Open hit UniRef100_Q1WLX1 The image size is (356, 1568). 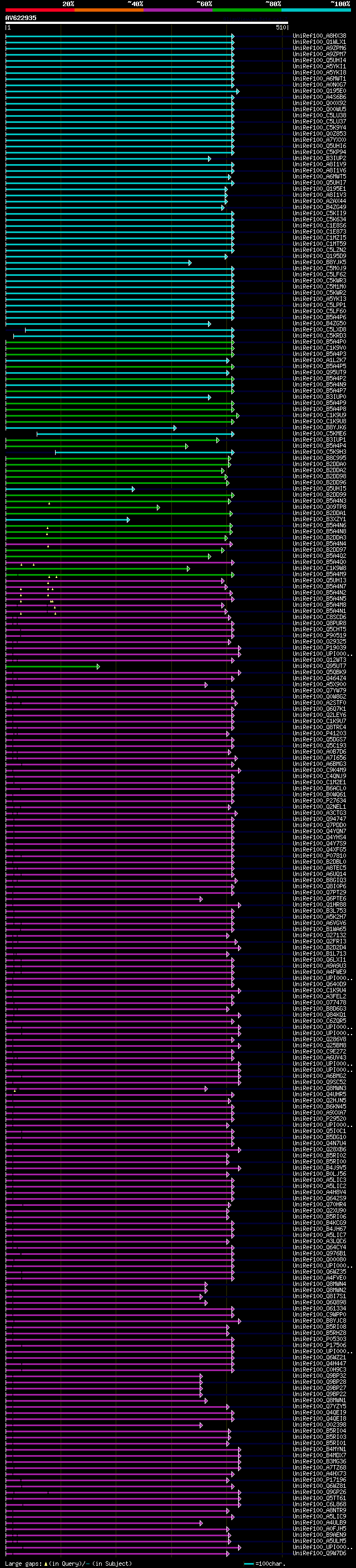tap(319, 42)
